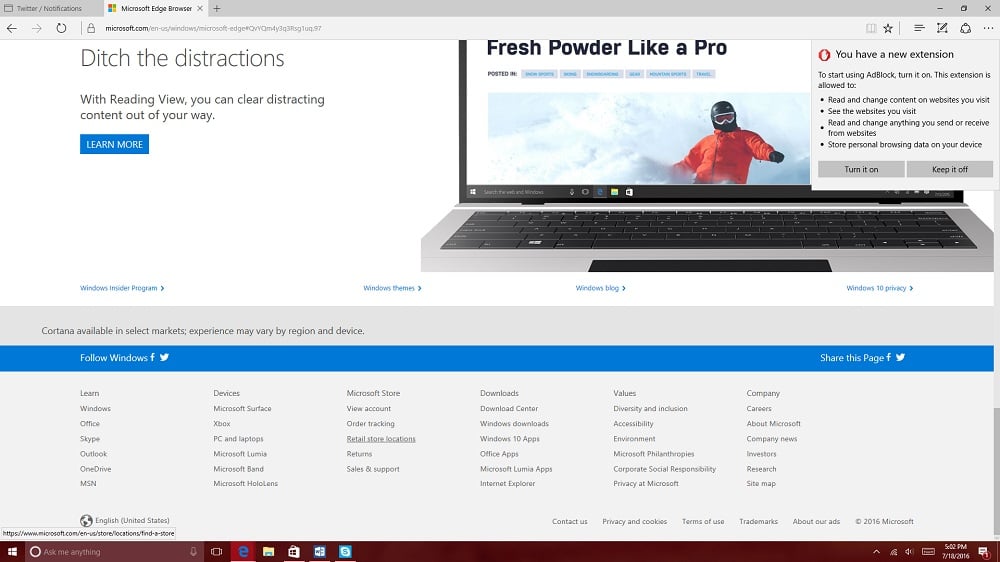Open the Windows Insider Program link

(x=122, y=288)
